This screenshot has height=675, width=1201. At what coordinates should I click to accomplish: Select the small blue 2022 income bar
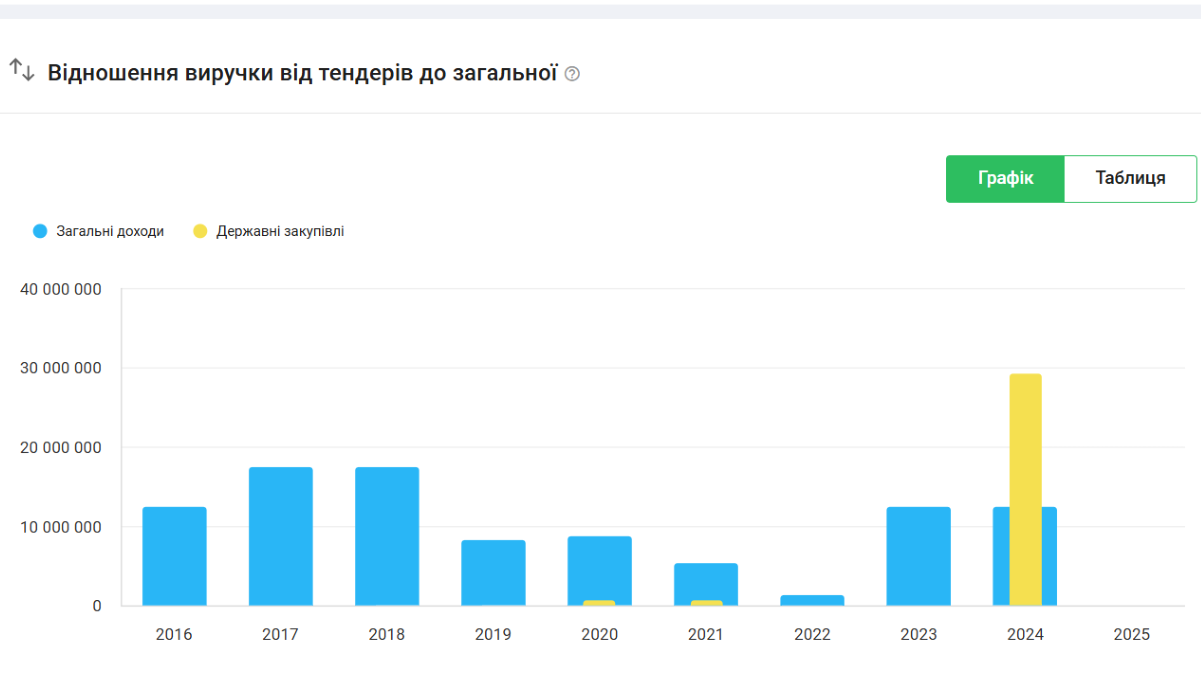(812, 600)
